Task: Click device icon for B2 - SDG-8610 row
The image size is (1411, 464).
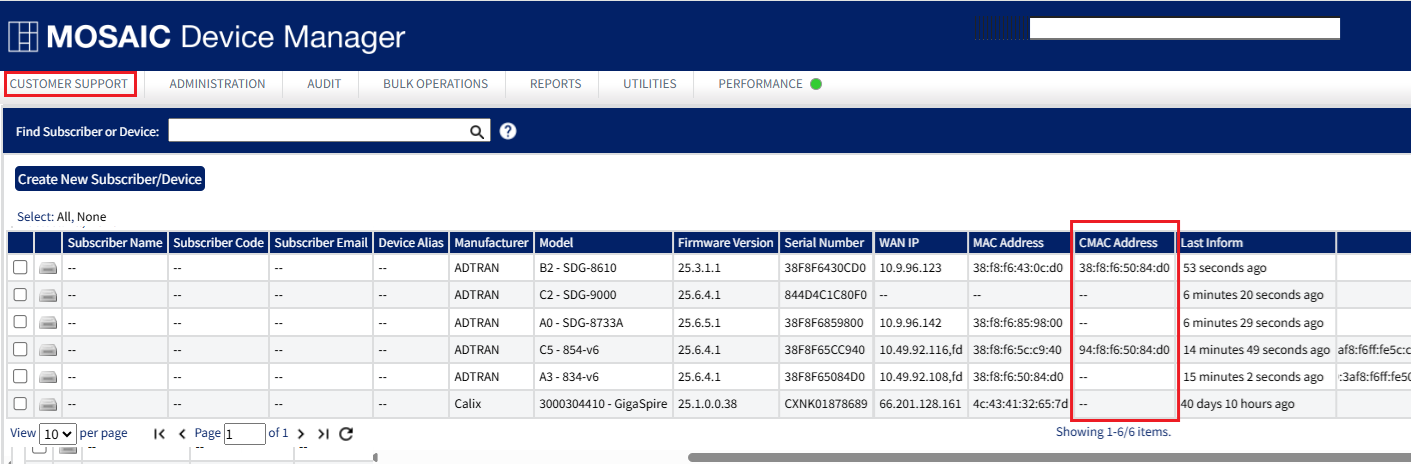Action: (48, 268)
